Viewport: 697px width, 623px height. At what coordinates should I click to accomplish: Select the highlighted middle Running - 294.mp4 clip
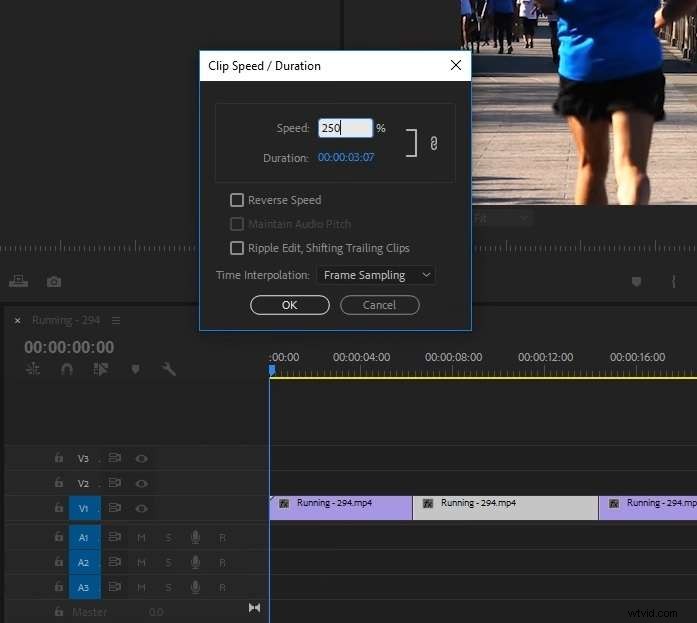[505, 508]
